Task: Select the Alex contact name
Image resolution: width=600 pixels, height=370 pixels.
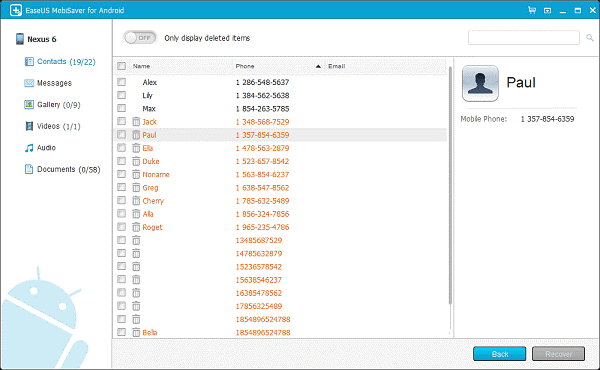Action: pyautogui.click(x=150, y=82)
